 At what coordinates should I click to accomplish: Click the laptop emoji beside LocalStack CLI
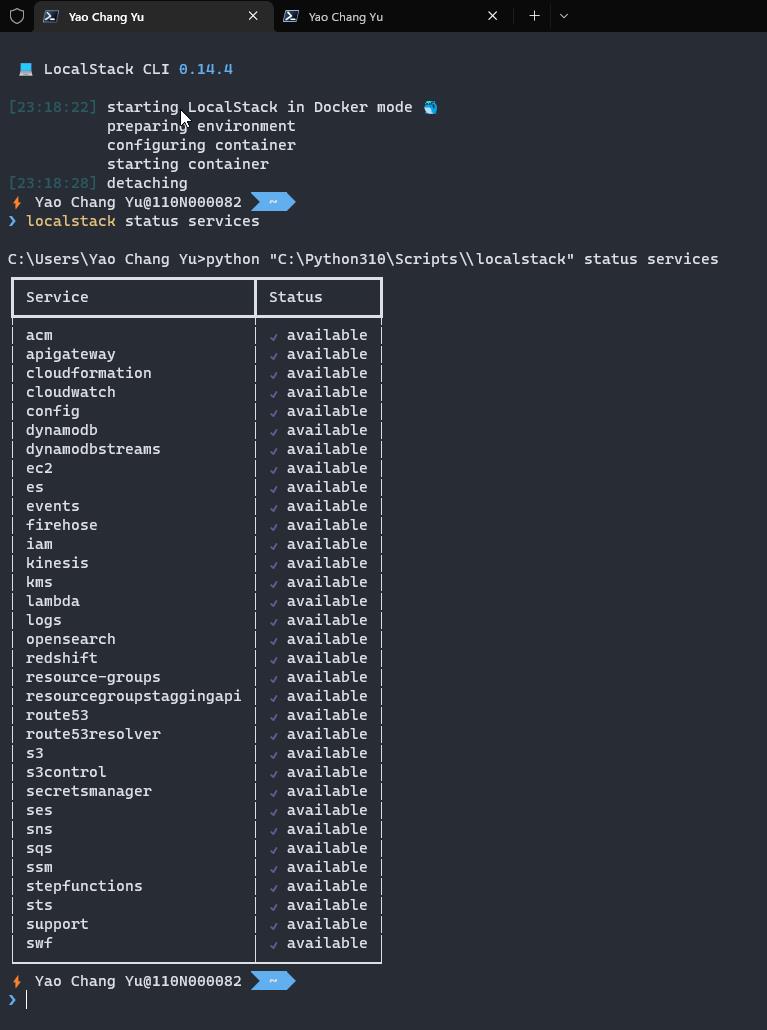[x=25, y=70]
